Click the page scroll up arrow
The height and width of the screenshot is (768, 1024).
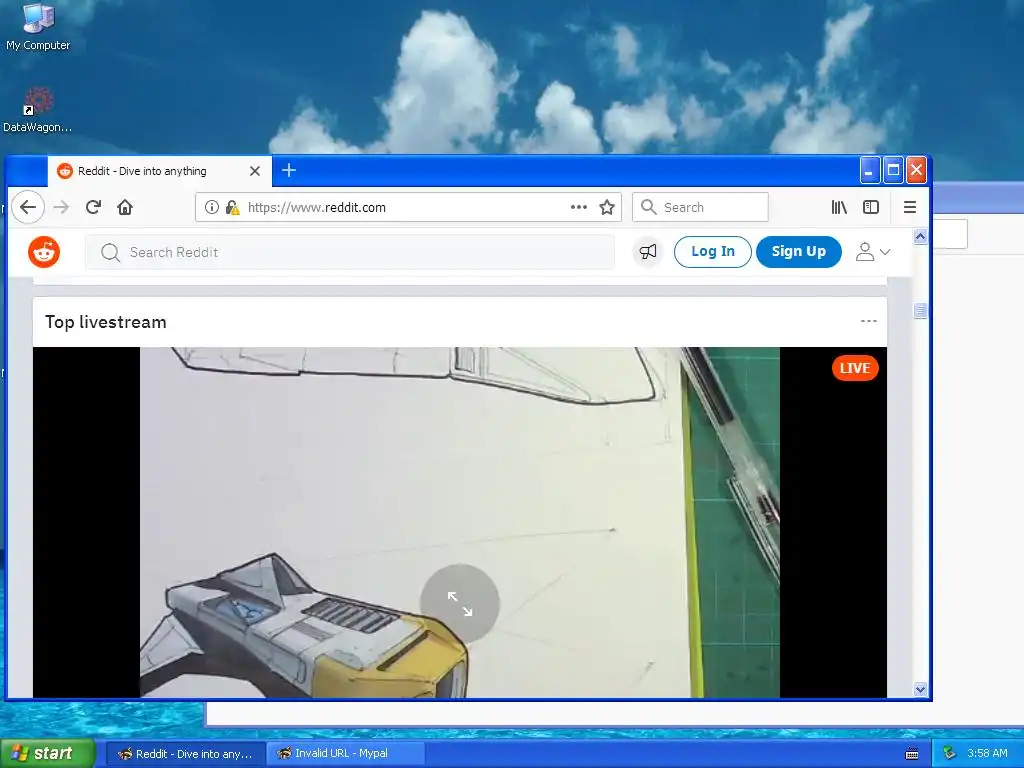tap(920, 236)
